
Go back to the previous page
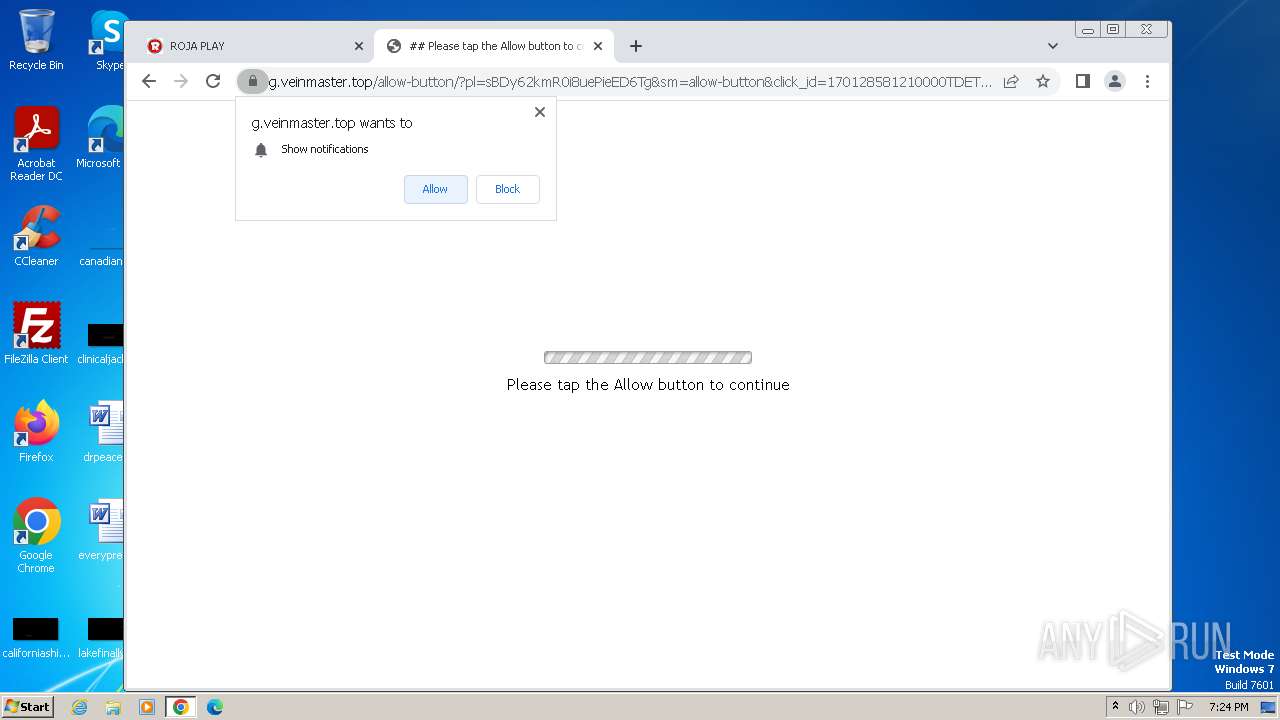[149, 81]
